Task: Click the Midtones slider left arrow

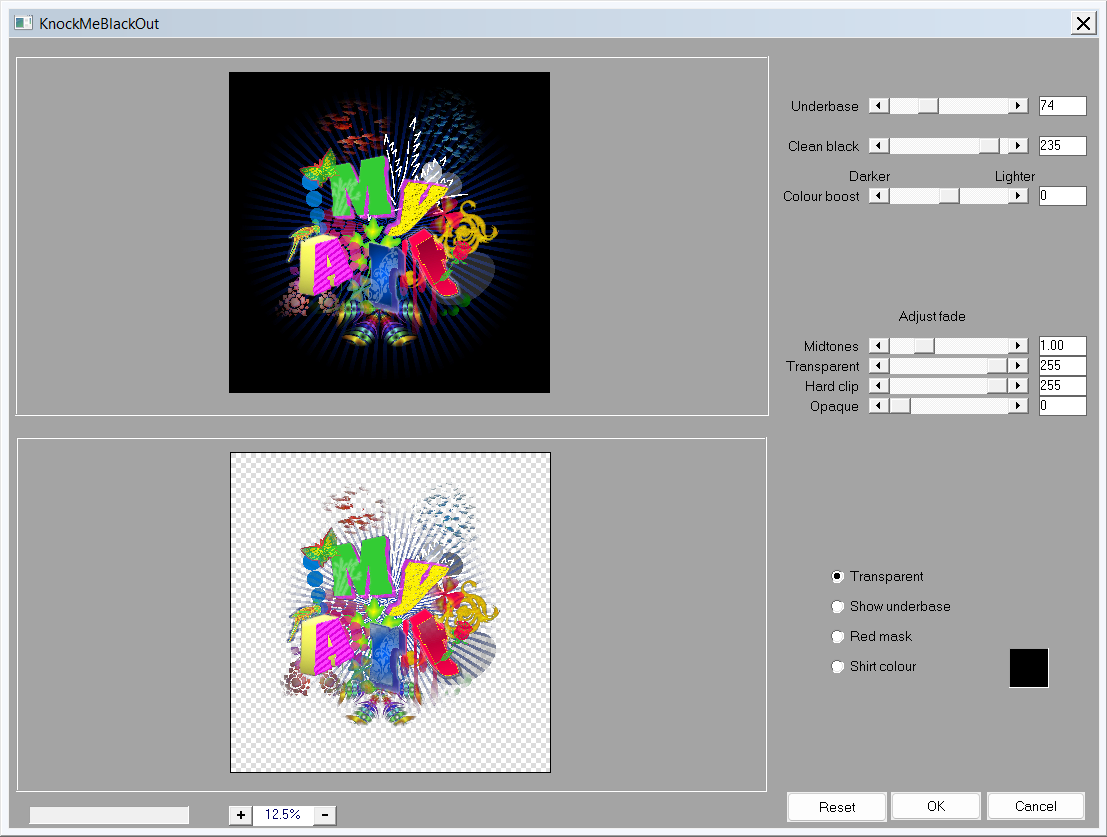Action: pyautogui.click(x=878, y=345)
